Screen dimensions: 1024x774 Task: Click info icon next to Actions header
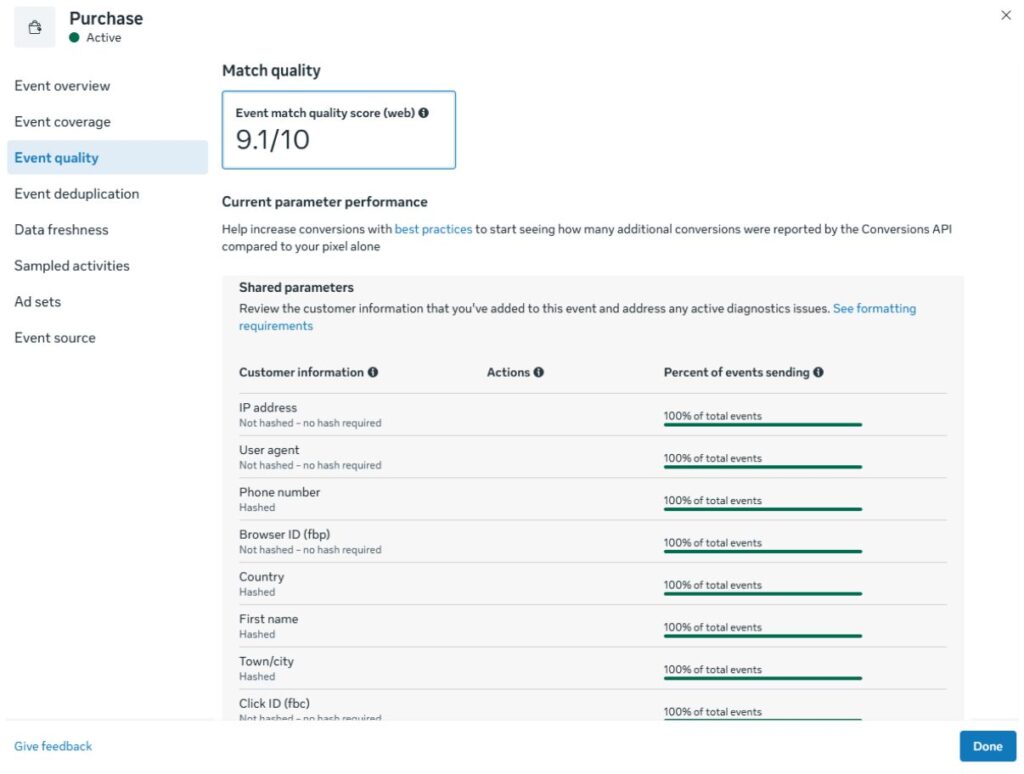(539, 372)
